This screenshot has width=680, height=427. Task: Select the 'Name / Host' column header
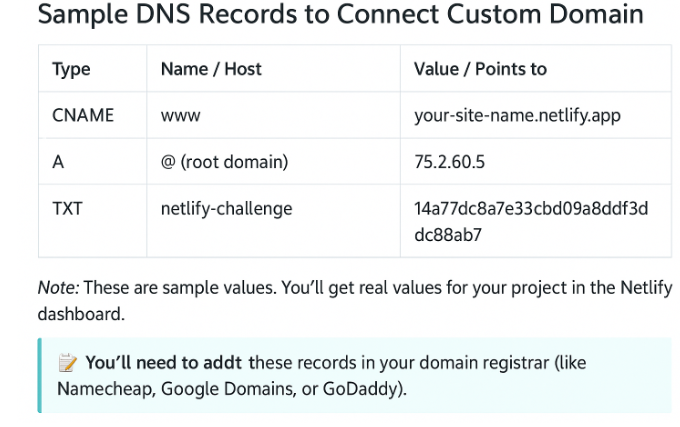pyautogui.click(x=211, y=69)
